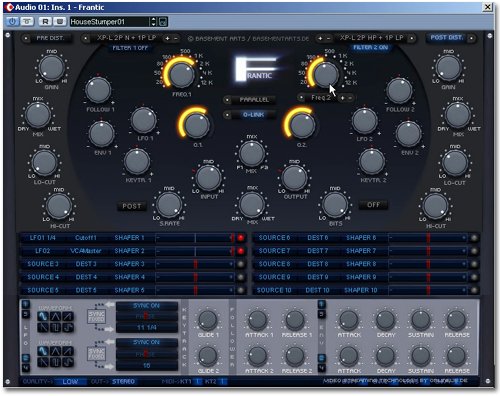Click HouseStumper01 preset name field
The height and width of the screenshot is (396, 500).
point(110,22)
